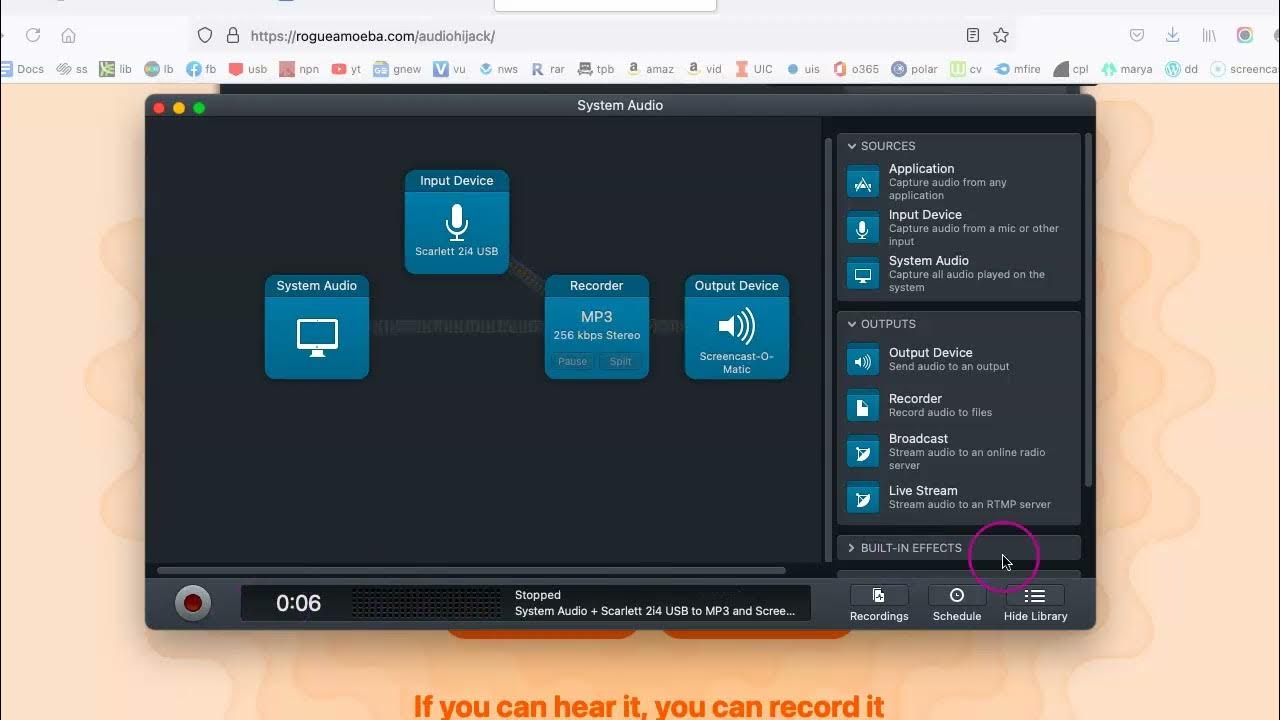Click the site security shield icon

pyautogui.click(x=205, y=35)
